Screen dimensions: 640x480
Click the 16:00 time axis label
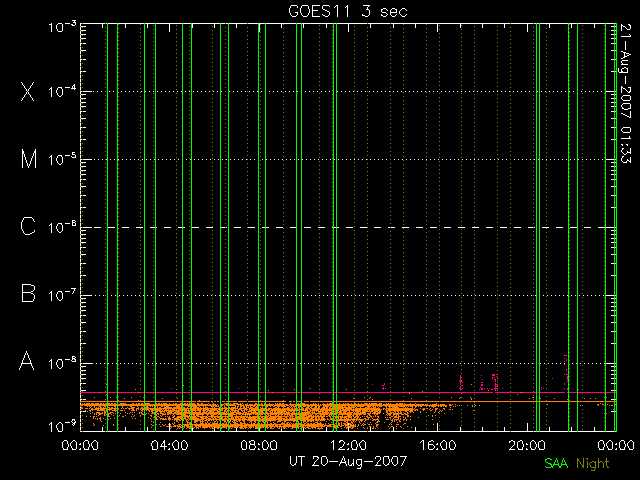tap(438, 444)
